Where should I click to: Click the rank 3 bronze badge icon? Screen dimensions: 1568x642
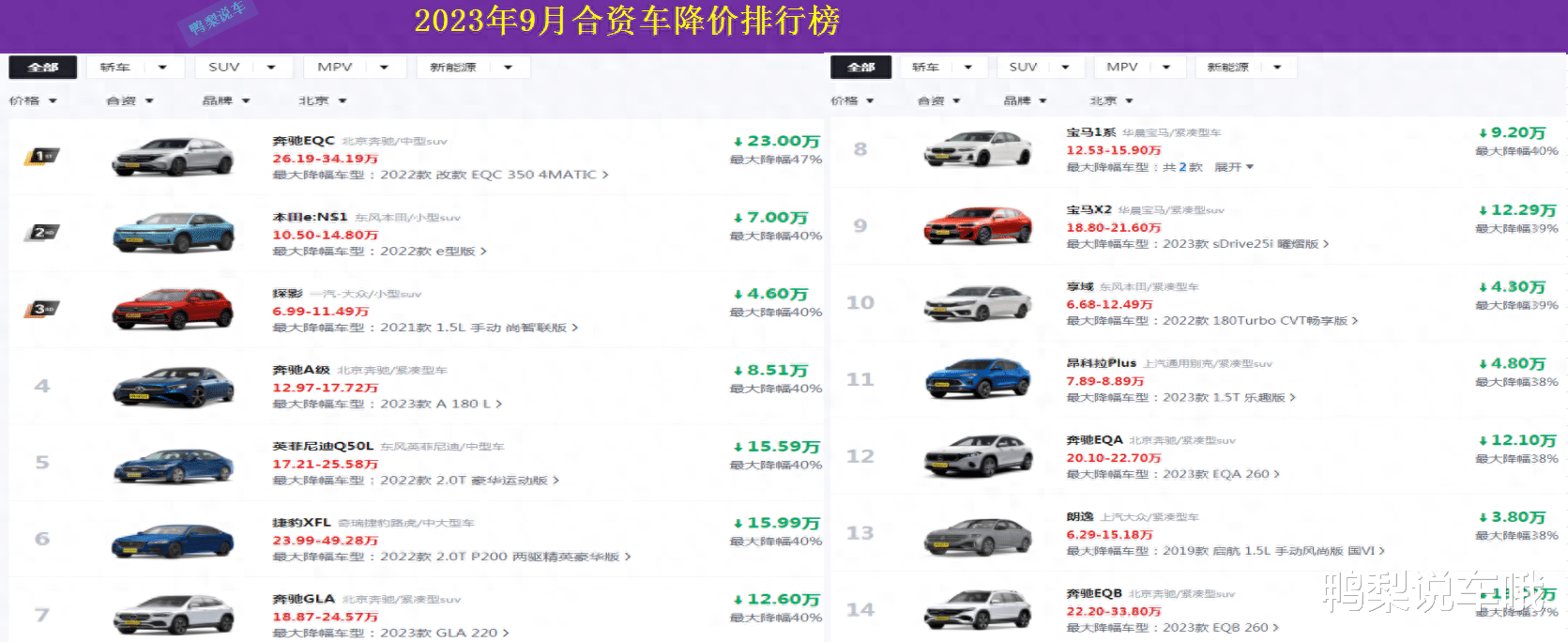(42, 309)
